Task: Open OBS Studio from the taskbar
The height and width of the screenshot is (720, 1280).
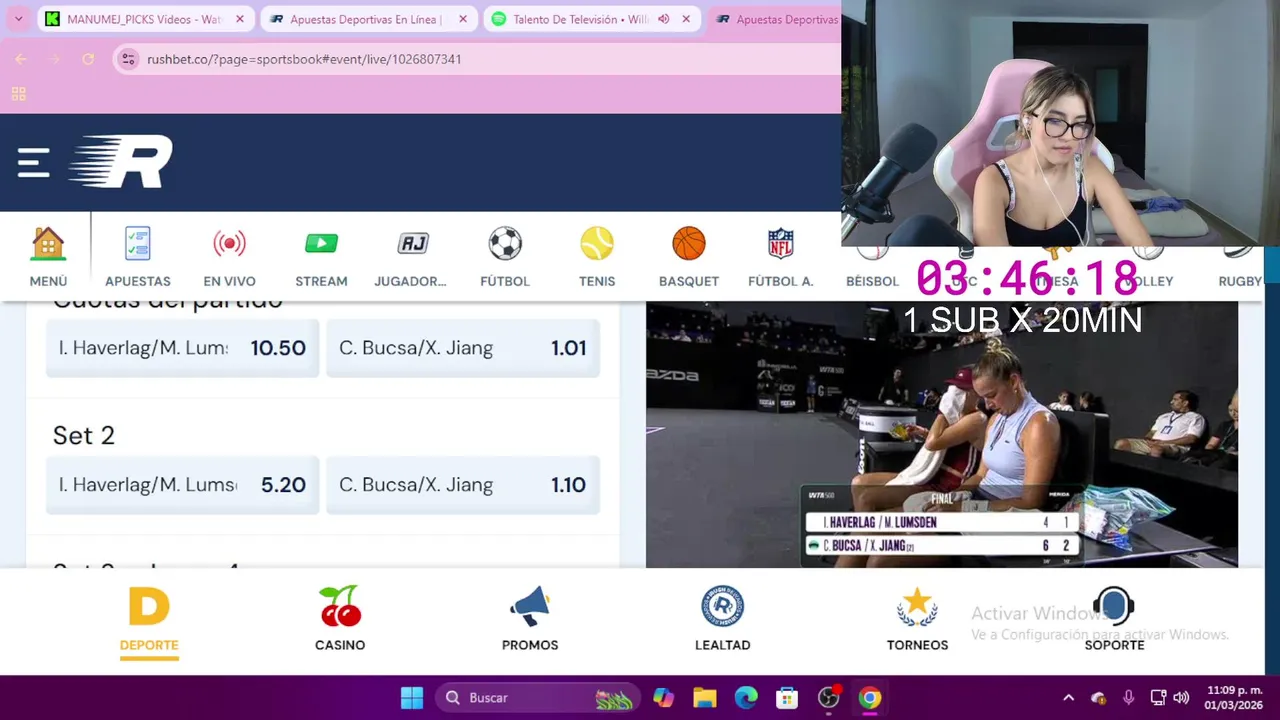Action: (x=829, y=698)
